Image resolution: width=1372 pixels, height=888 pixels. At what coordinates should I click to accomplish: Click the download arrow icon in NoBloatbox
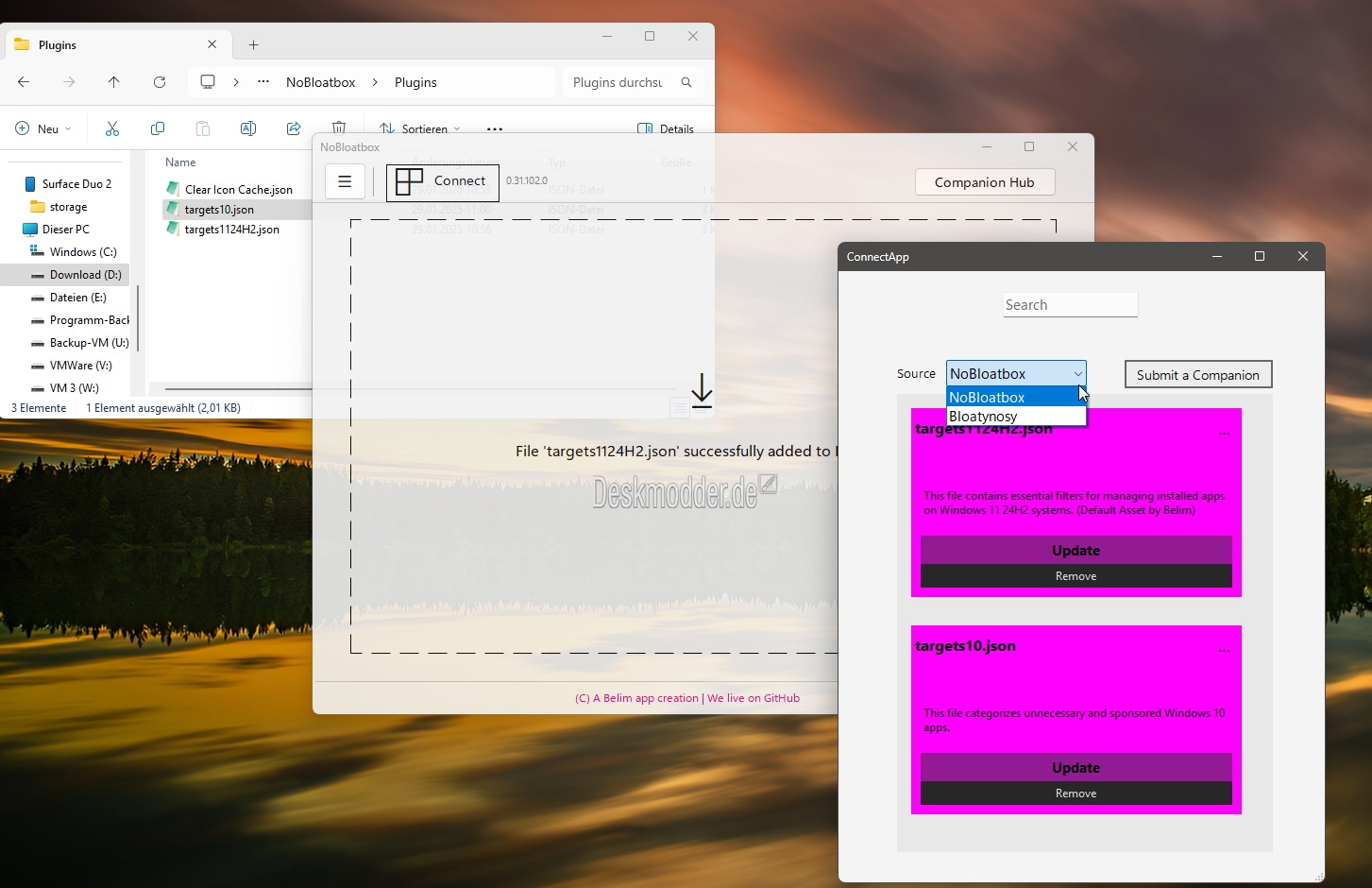pos(702,391)
